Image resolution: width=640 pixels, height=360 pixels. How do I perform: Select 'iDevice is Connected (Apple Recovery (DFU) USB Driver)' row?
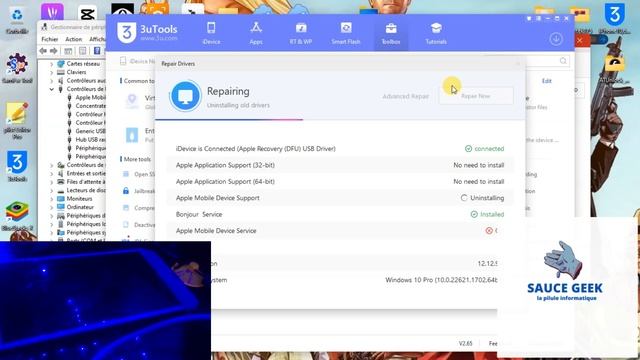point(340,149)
